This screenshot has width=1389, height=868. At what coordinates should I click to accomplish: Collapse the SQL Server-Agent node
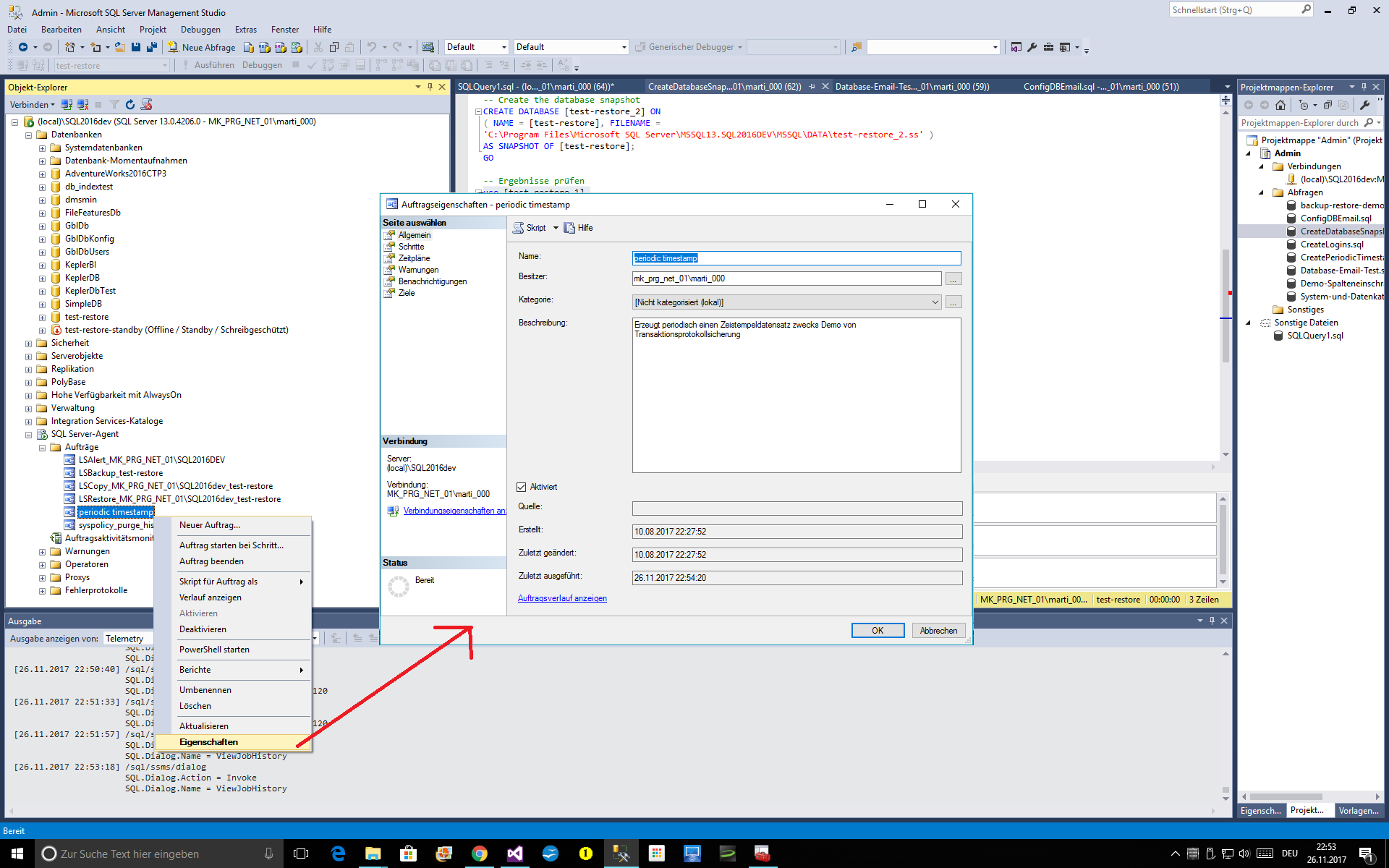[28, 435]
